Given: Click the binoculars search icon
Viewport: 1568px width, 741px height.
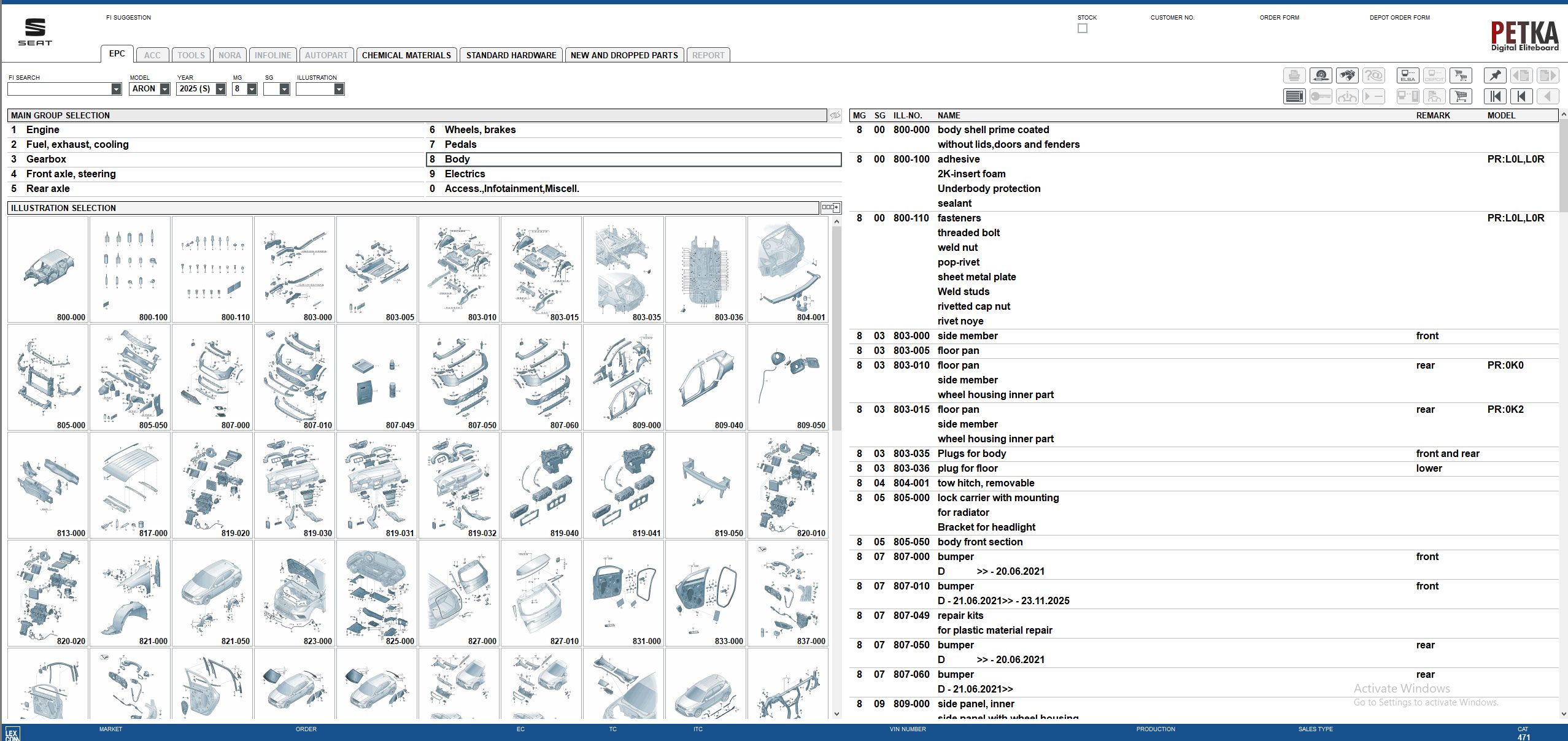Looking at the screenshot, I should (x=1347, y=75).
